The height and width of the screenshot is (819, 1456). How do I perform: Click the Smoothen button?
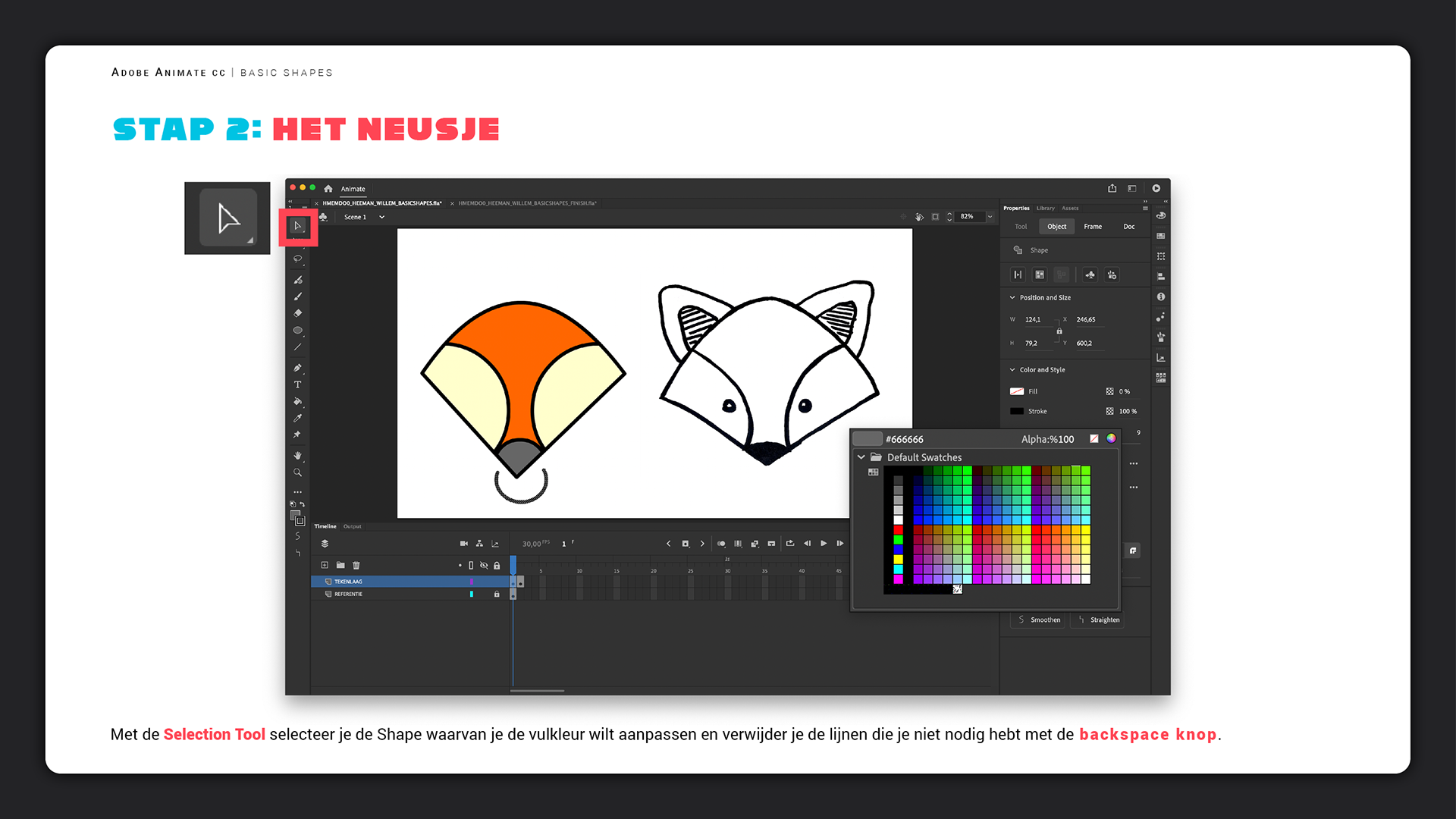(1038, 620)
